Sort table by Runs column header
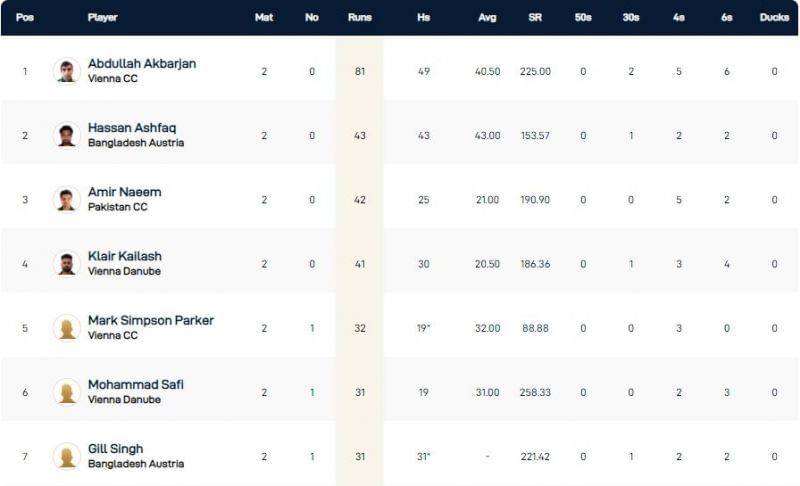800x486 pixels. [359, 18]
